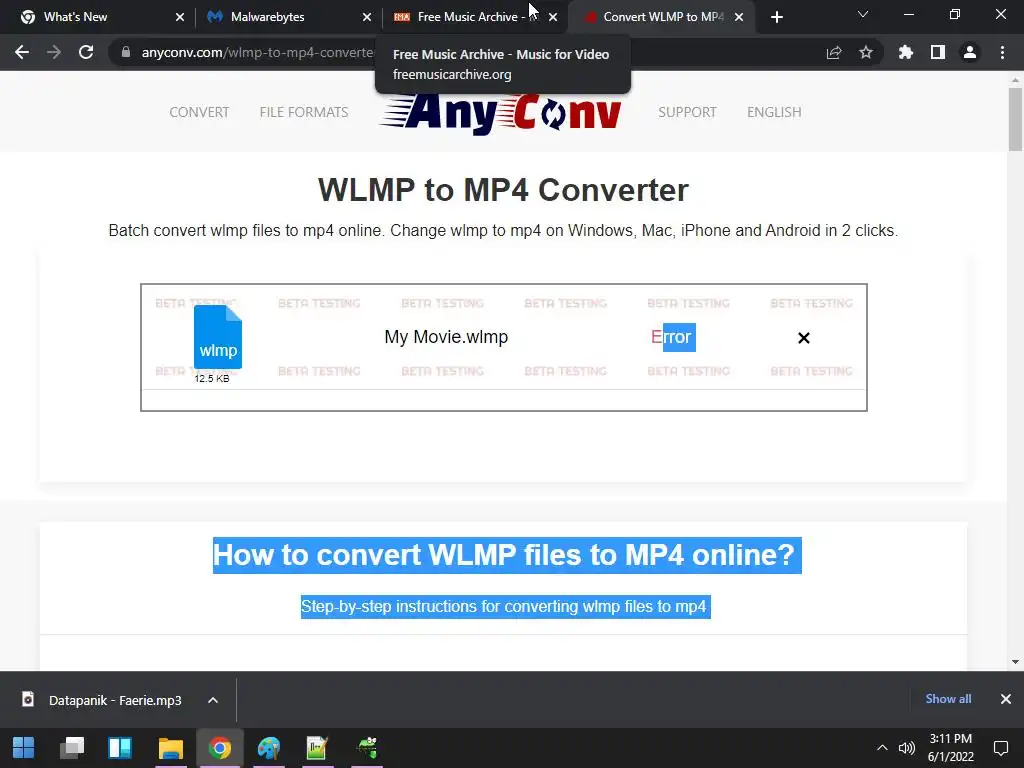
Task: Open File Explorer from the taskbar
Action: 170,748
